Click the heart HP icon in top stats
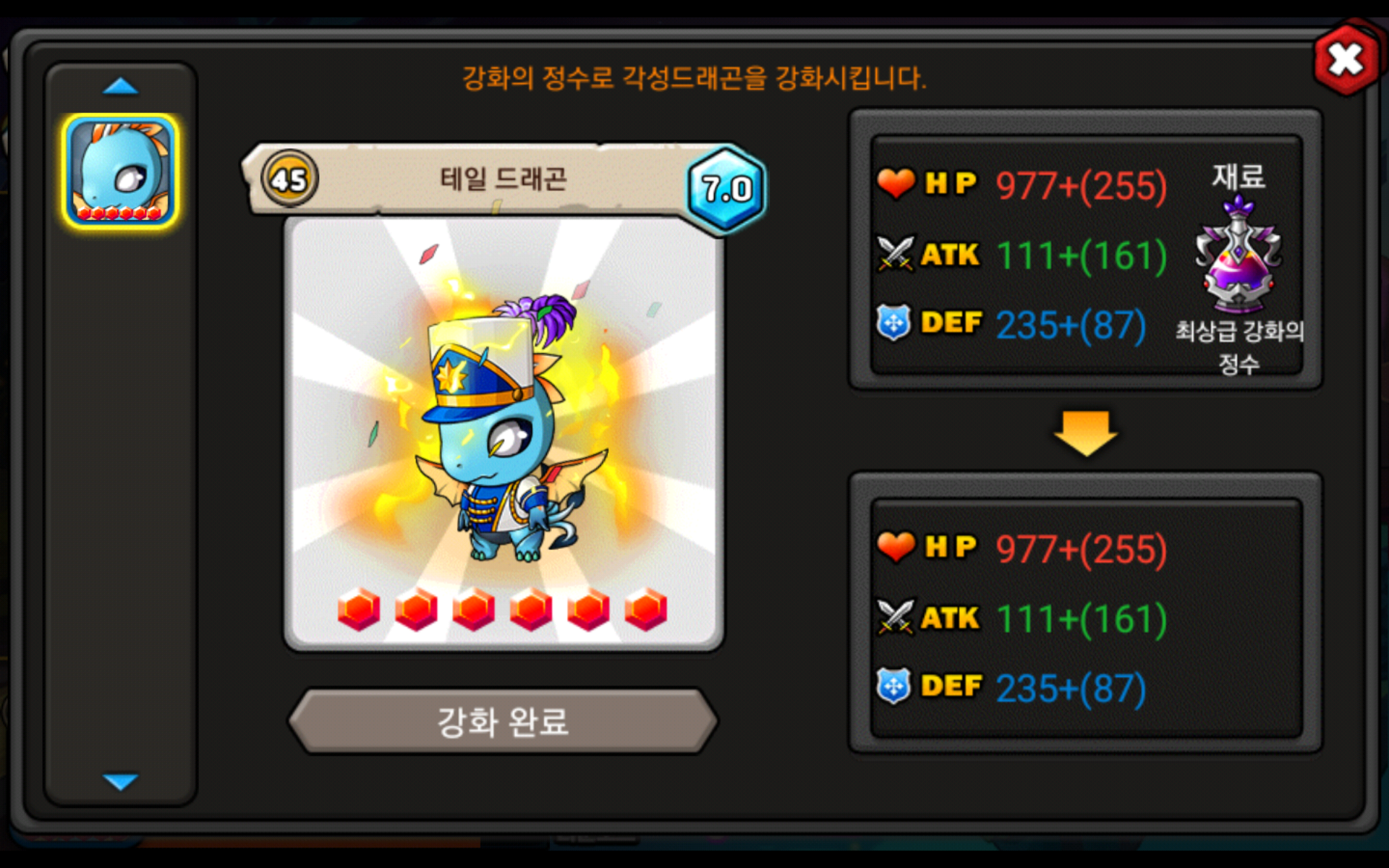 pos(896,183)
